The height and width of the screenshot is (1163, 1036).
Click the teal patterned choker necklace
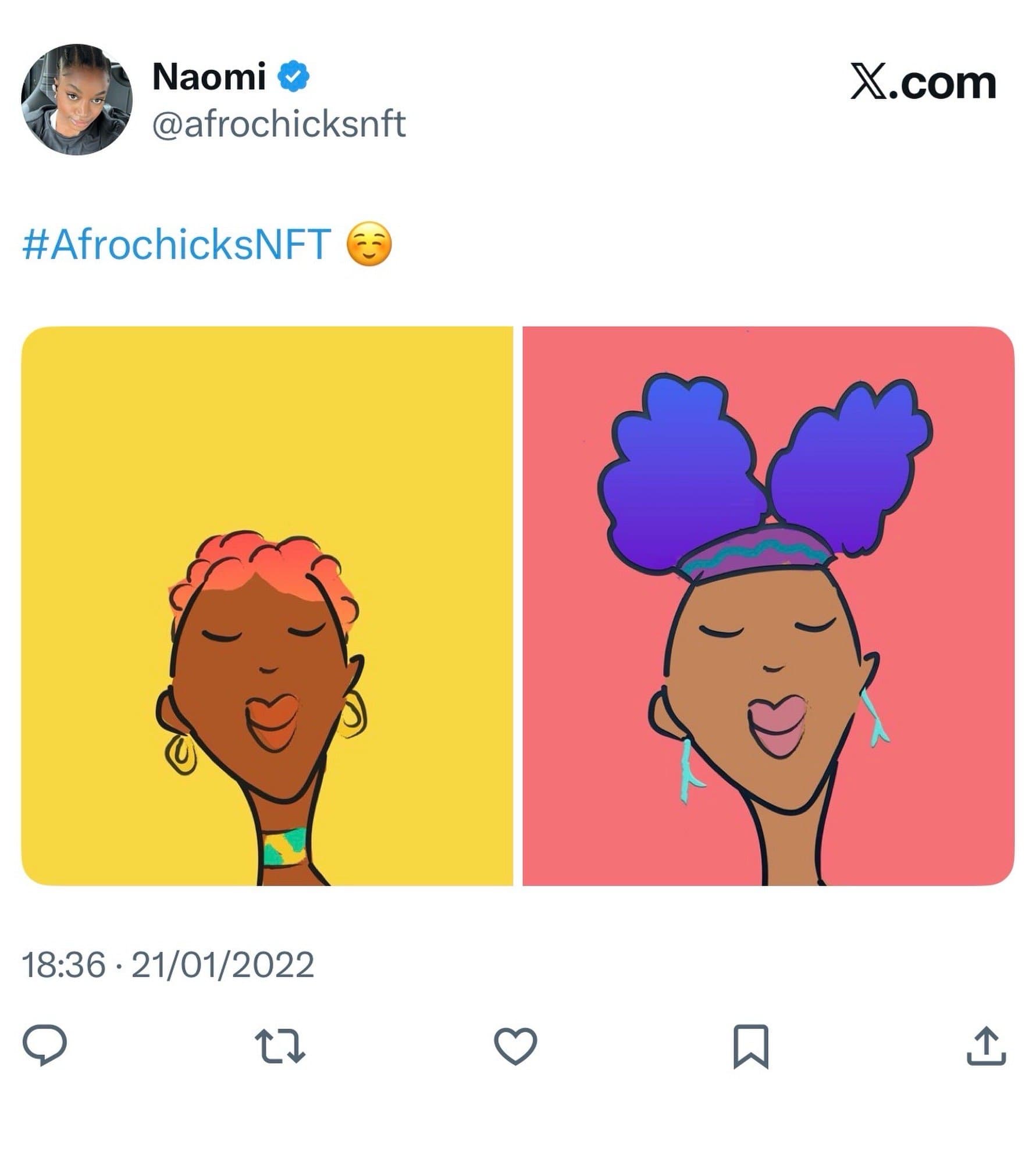coord(285,848)
